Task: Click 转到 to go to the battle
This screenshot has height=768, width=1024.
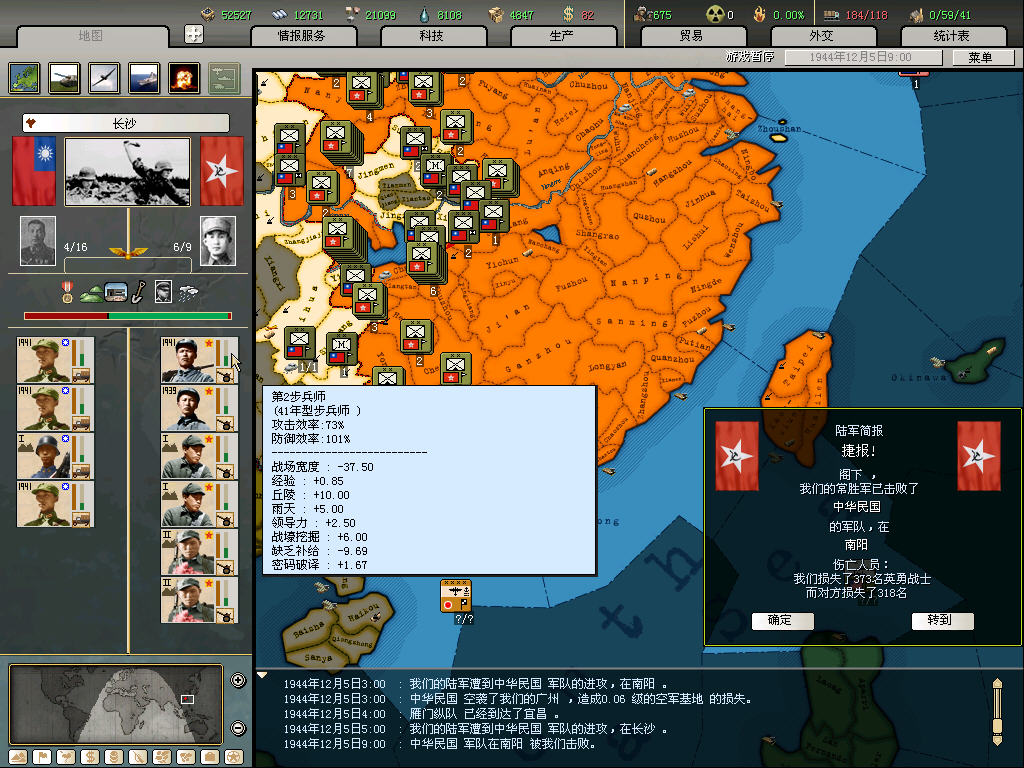Action: pyautogui.click(x=941, y=620)
